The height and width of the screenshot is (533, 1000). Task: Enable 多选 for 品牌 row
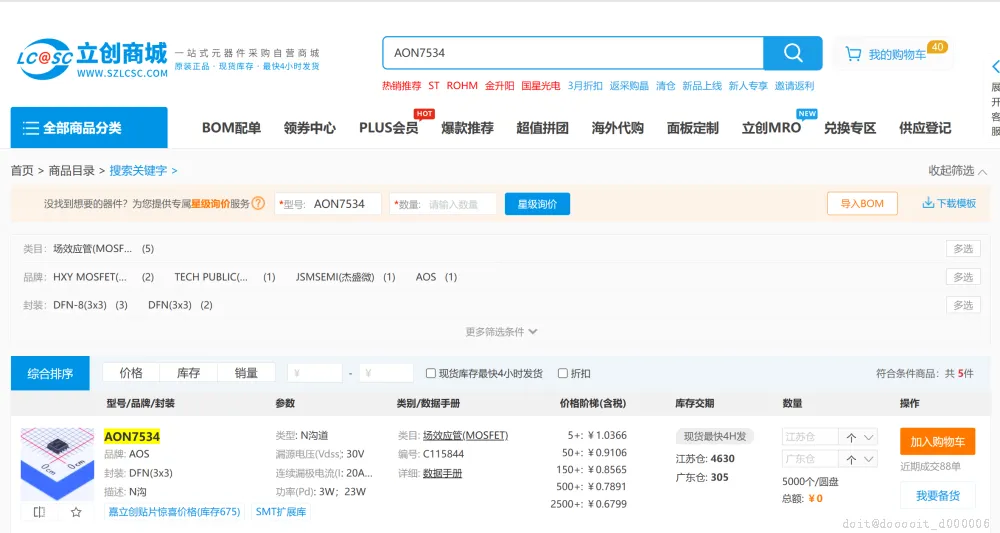963,277
